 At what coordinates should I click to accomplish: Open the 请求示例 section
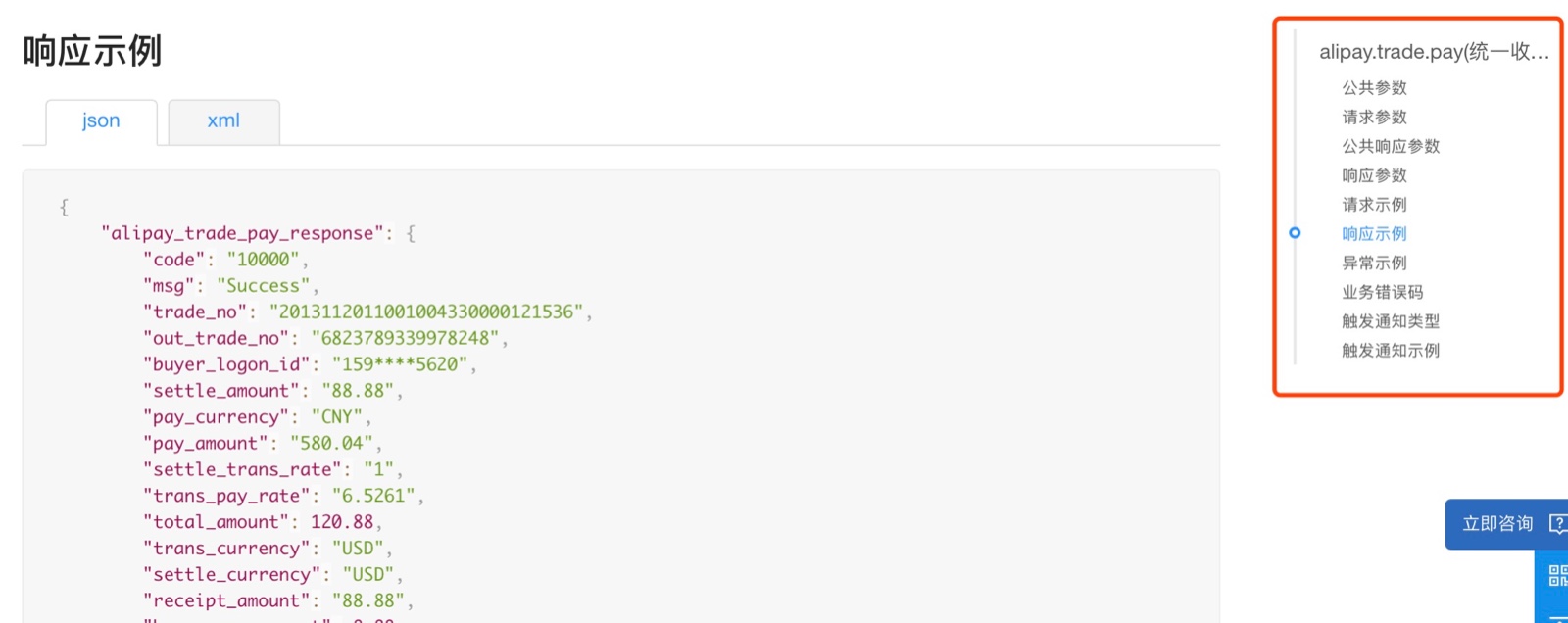1374,205
